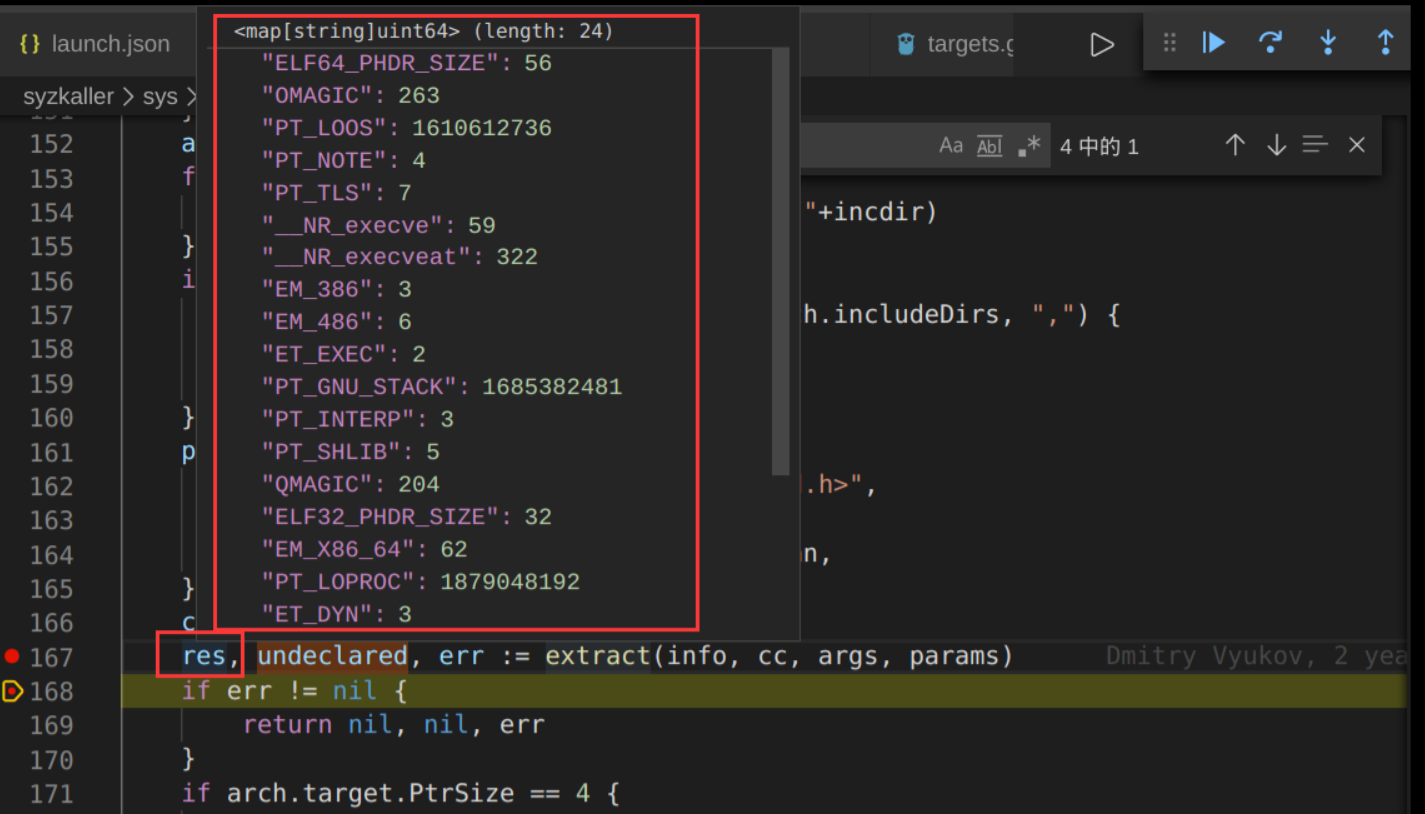Click line number 170 in the gutter
This screenshot has width=1425, height=814.
pyautogui.click(x=51, y=760)
